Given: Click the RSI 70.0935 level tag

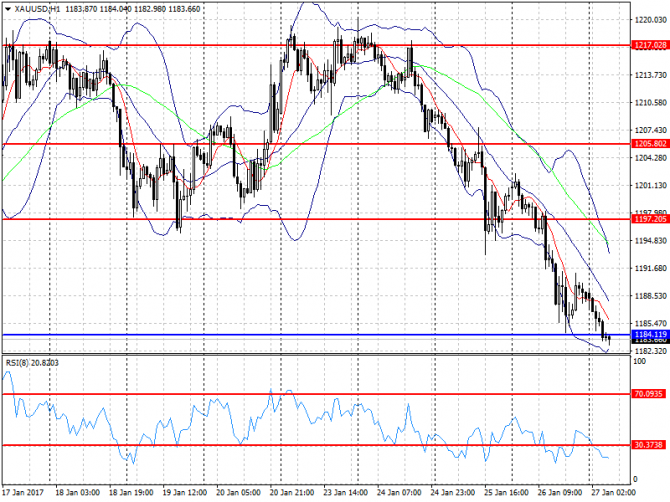Looking at the screenshot, I should click(x=650, y=394).
